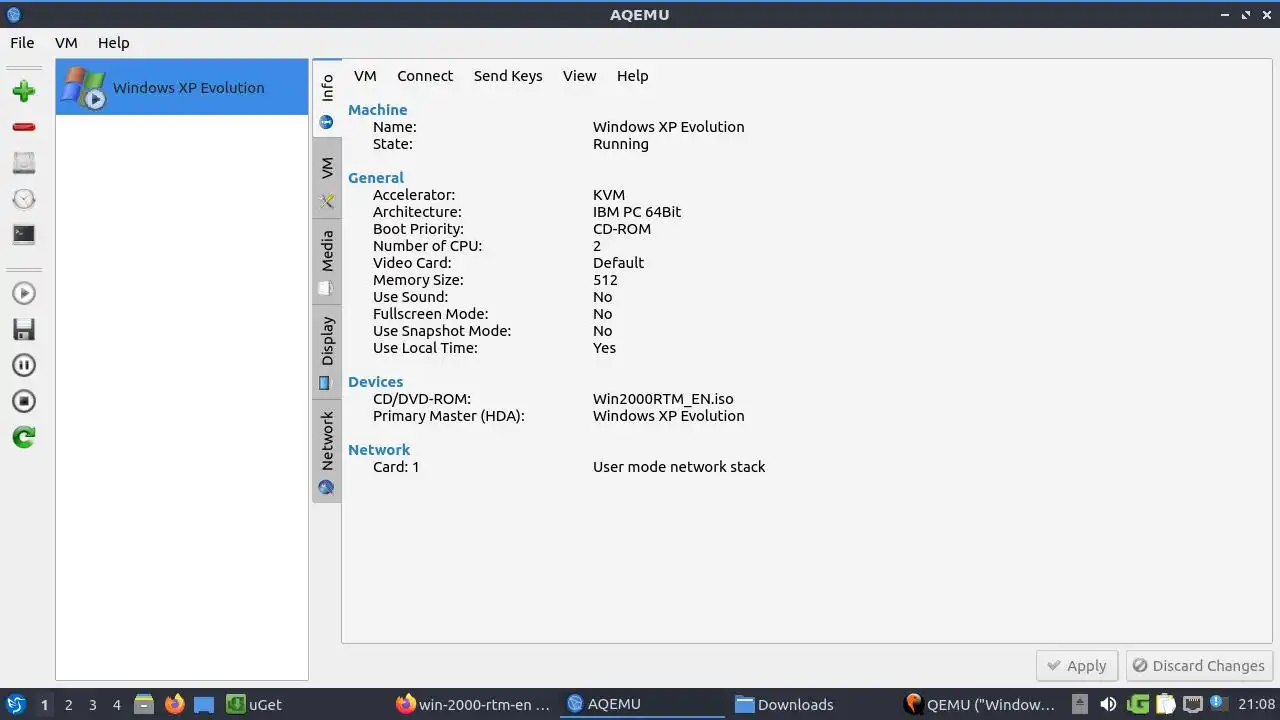Switch to the win-2000-rtm-en Firefox taskbar window
This screenshot has height=720, width=1280.
pos(474,704)
